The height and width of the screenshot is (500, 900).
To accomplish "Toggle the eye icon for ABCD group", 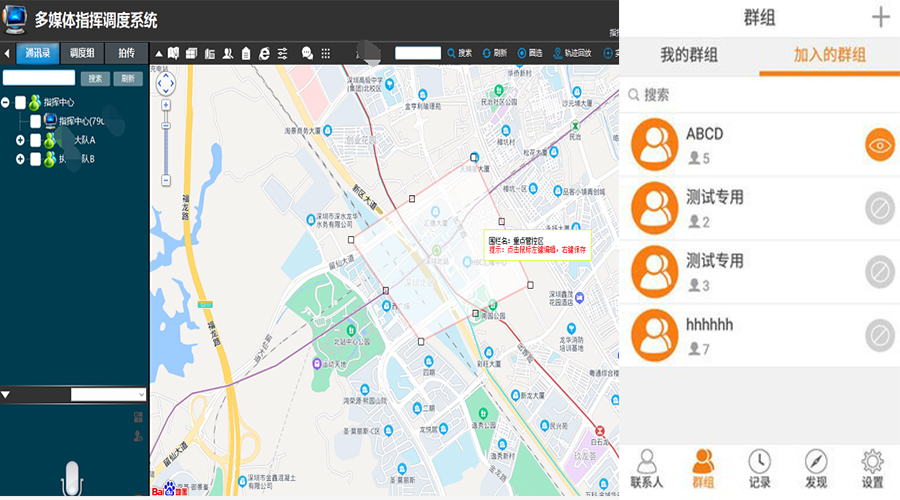I will tap(879, 145).
